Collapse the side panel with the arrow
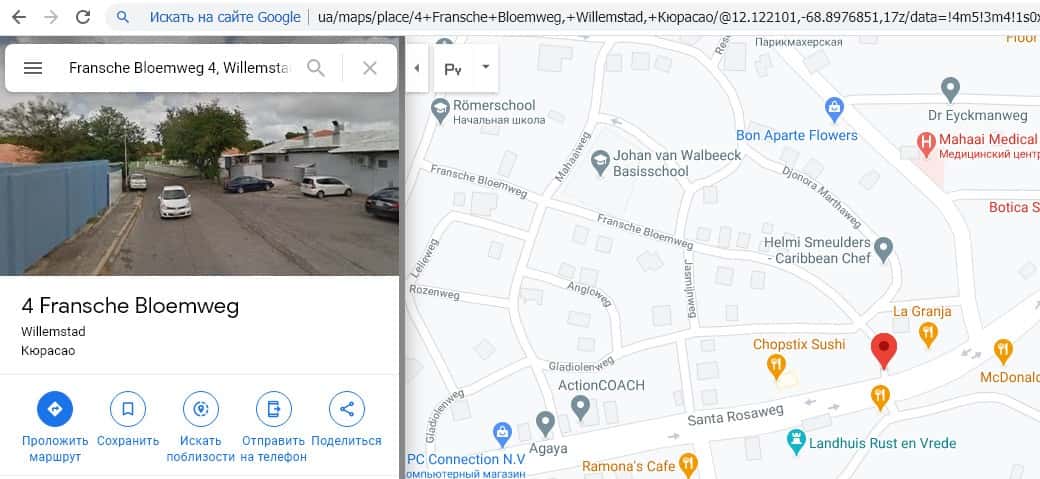Viewport: 1040px width, 479px height. (417, 68)
